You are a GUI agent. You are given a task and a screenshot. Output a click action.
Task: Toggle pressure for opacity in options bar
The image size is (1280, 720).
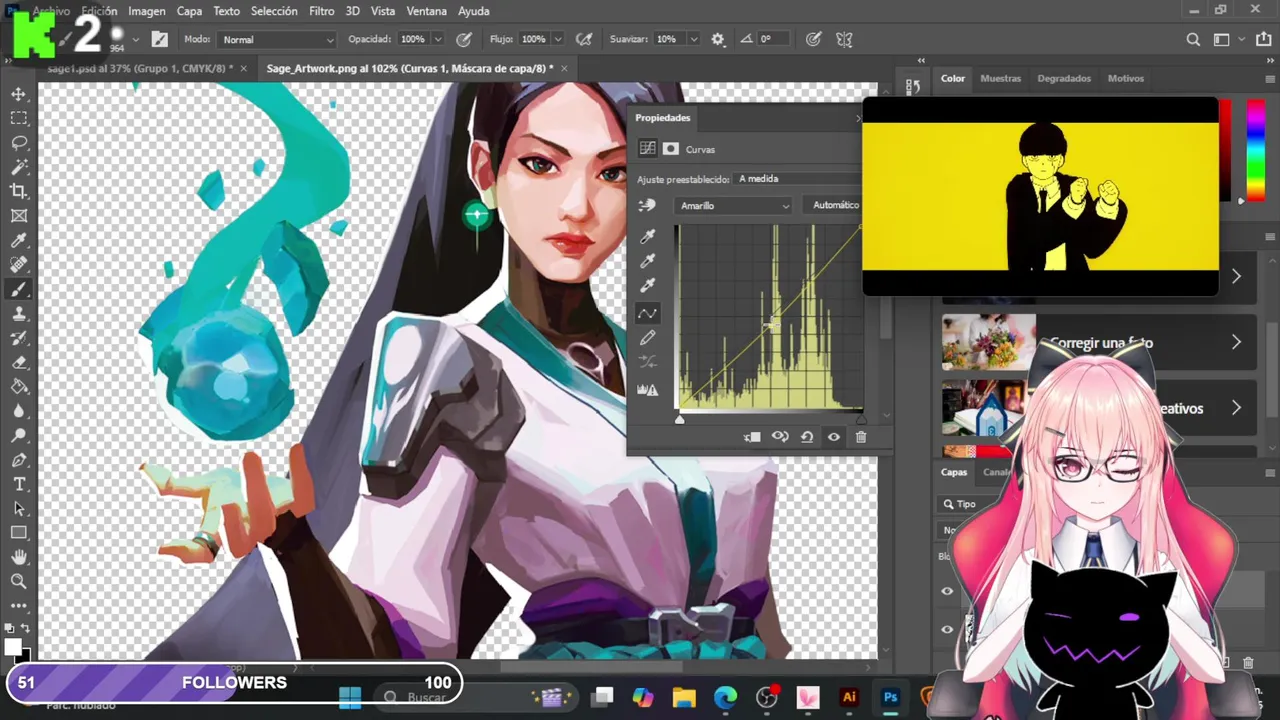pos(464,39)
